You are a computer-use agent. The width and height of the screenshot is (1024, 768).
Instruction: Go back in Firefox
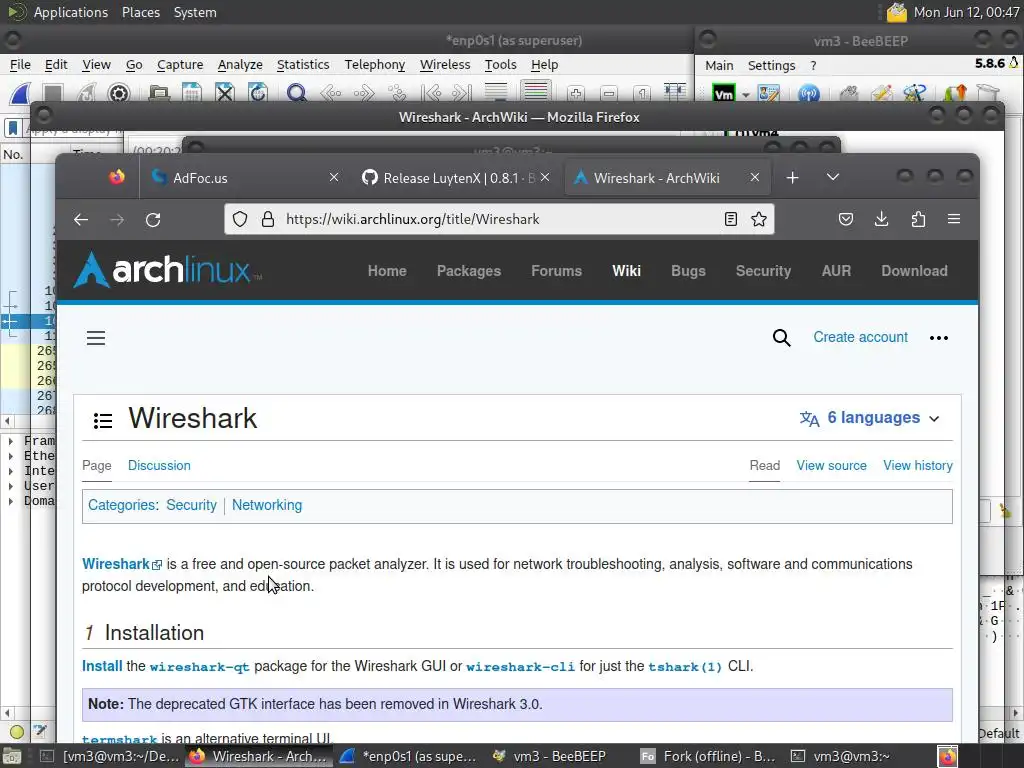click(x=81, y=219)
